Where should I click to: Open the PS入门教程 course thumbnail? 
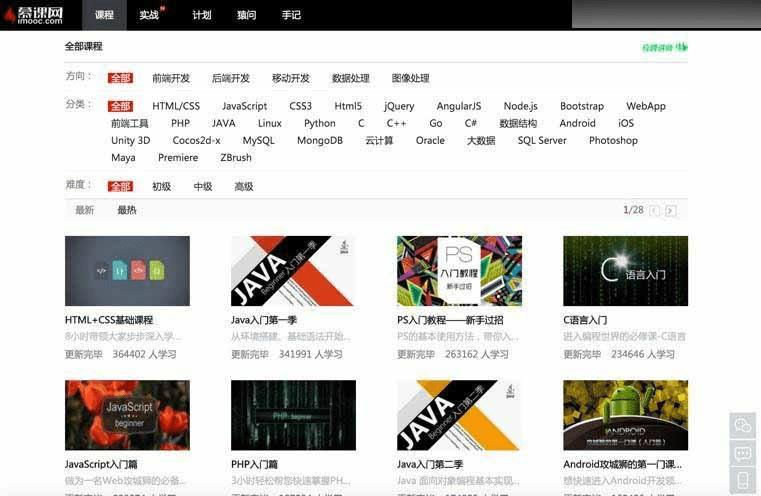click(460, 271)
